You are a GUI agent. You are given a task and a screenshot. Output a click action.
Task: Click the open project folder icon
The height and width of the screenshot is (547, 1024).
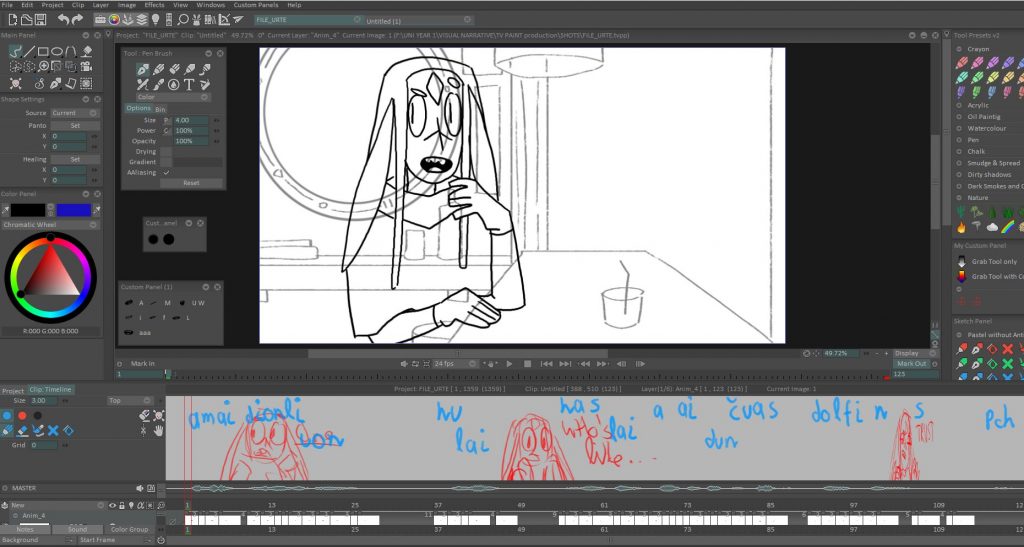(x=26, y=20)
